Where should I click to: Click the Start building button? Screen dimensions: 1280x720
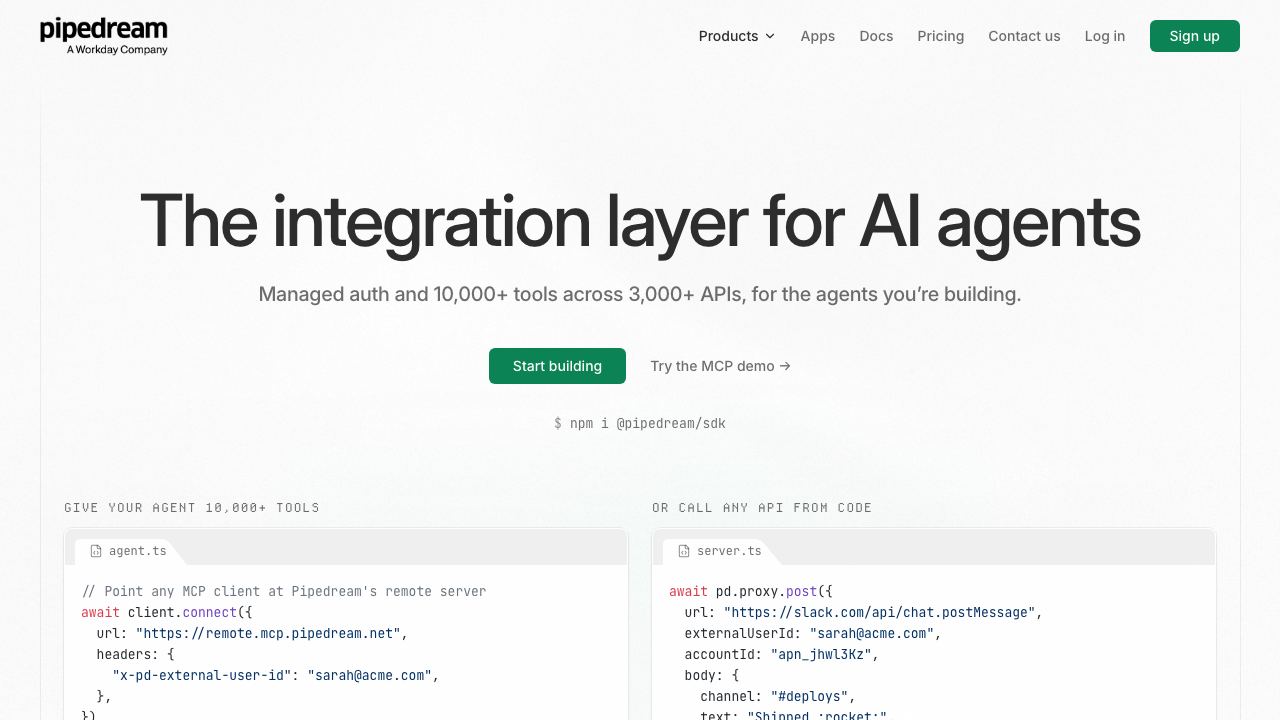tap(557, 366)
